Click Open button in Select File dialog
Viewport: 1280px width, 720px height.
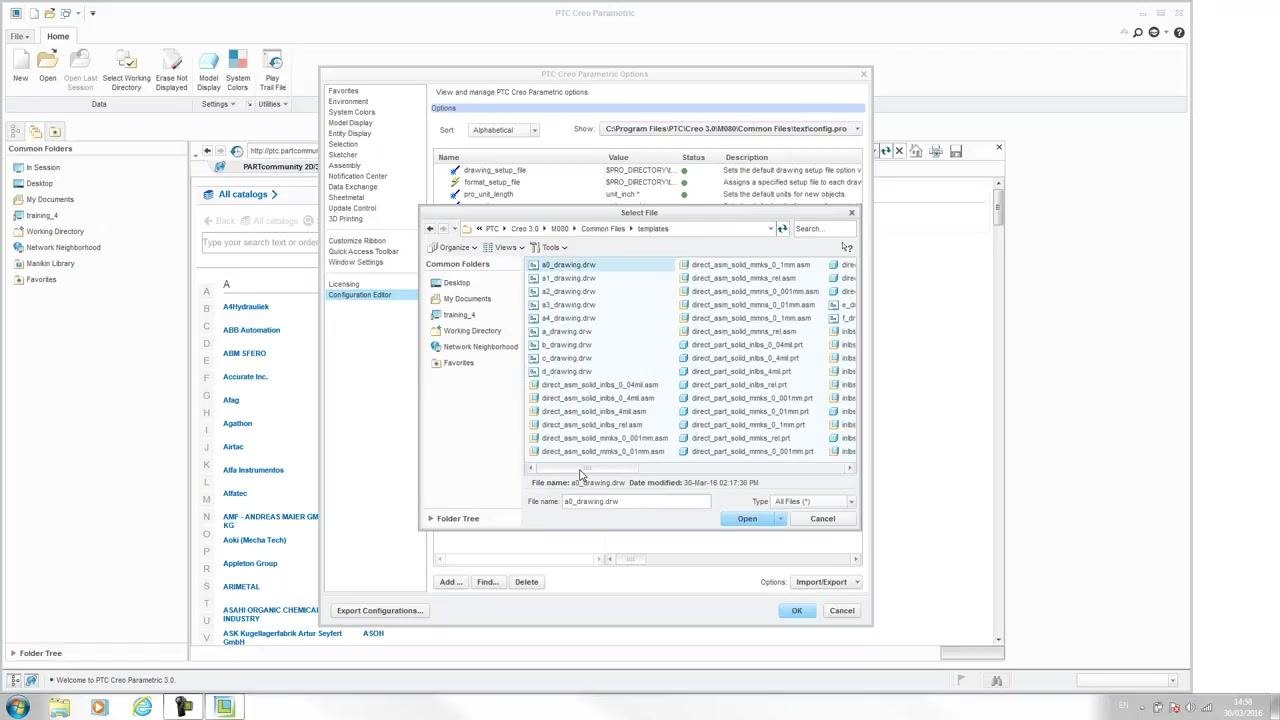tap(747, 519)
